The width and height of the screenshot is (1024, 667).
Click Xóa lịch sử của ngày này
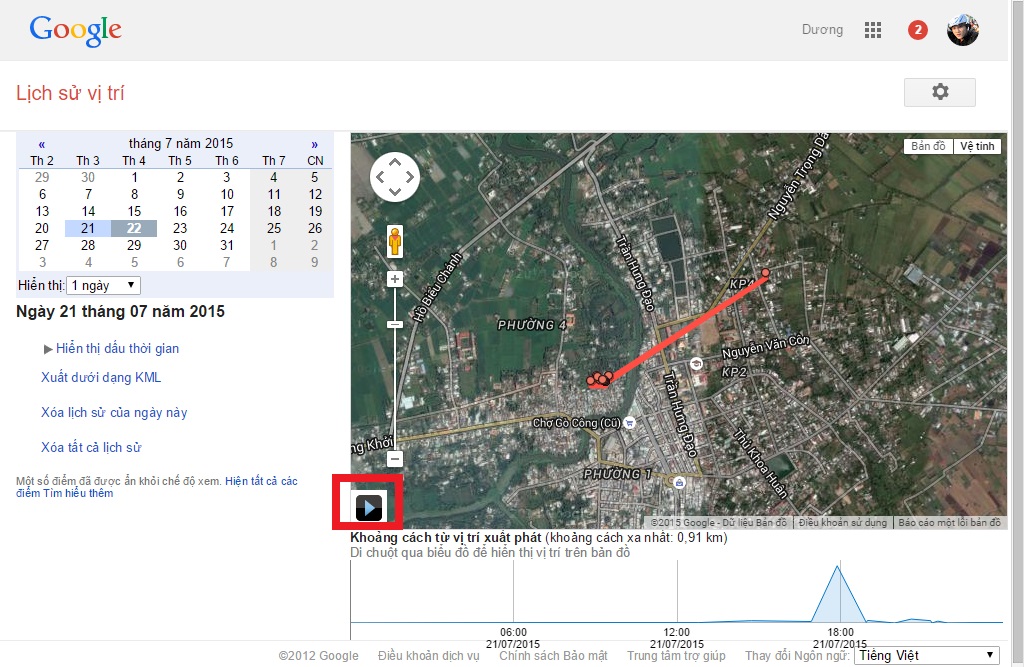(114, 413)
